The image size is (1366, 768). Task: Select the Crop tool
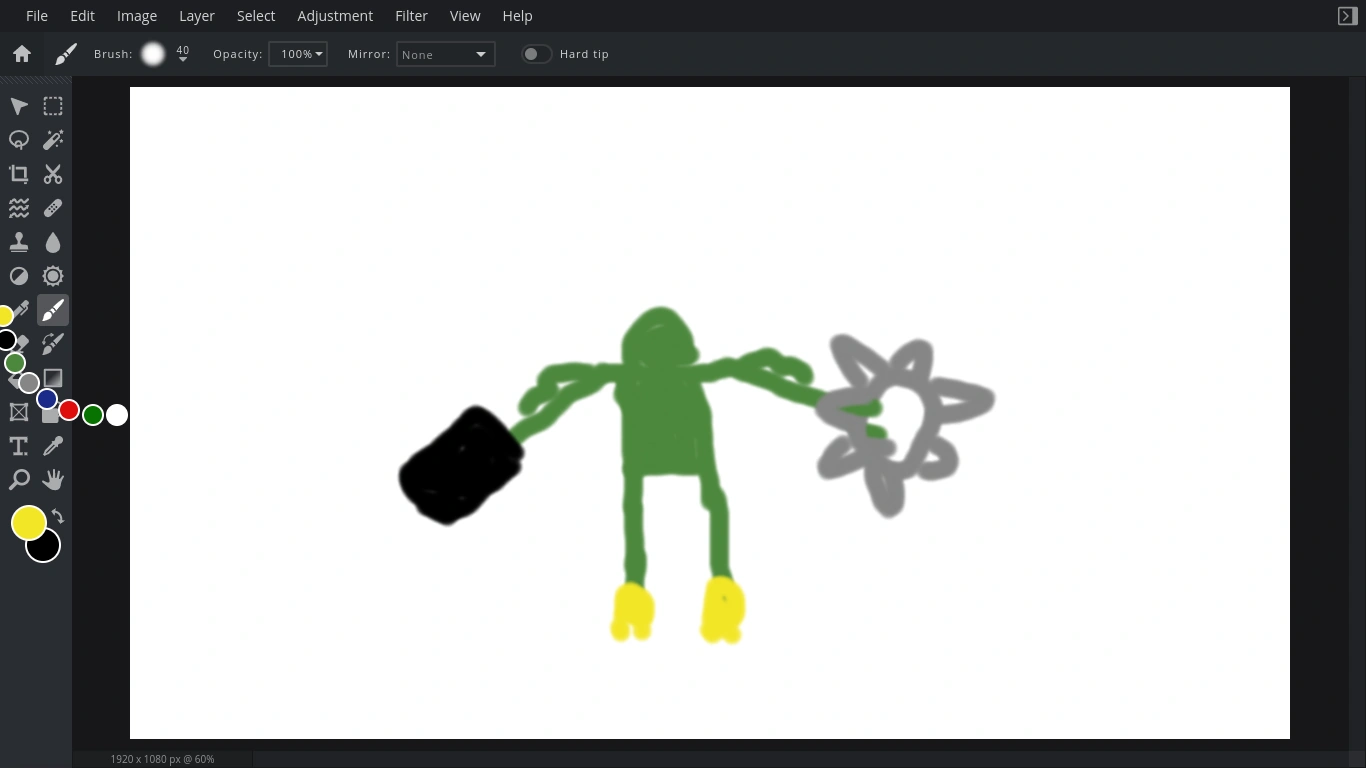tap(19, 174)
